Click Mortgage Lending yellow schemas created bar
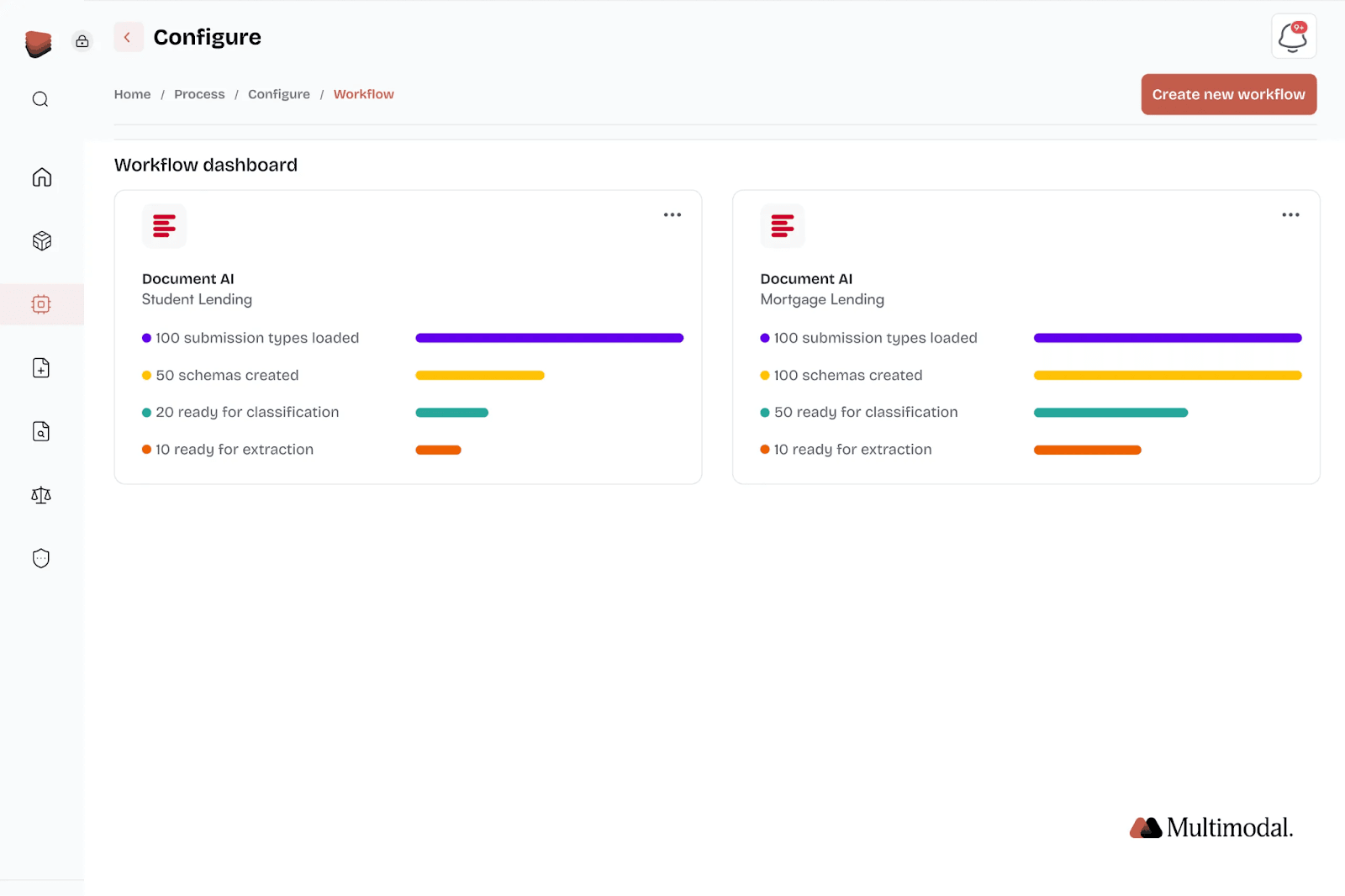 pyautogui.click(x=1168, y=376)
